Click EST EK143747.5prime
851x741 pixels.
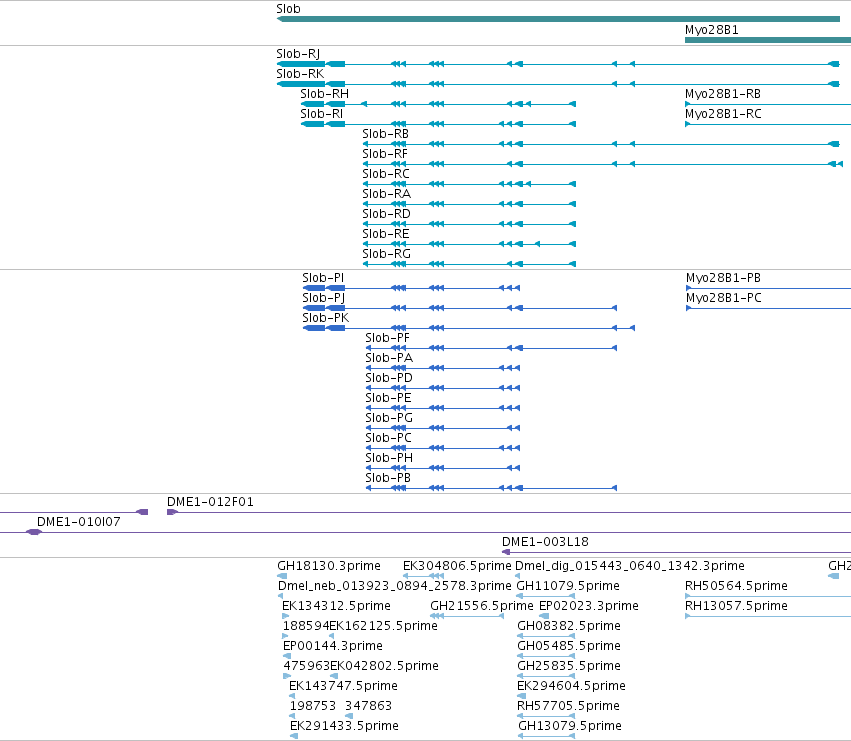point(343,686)
